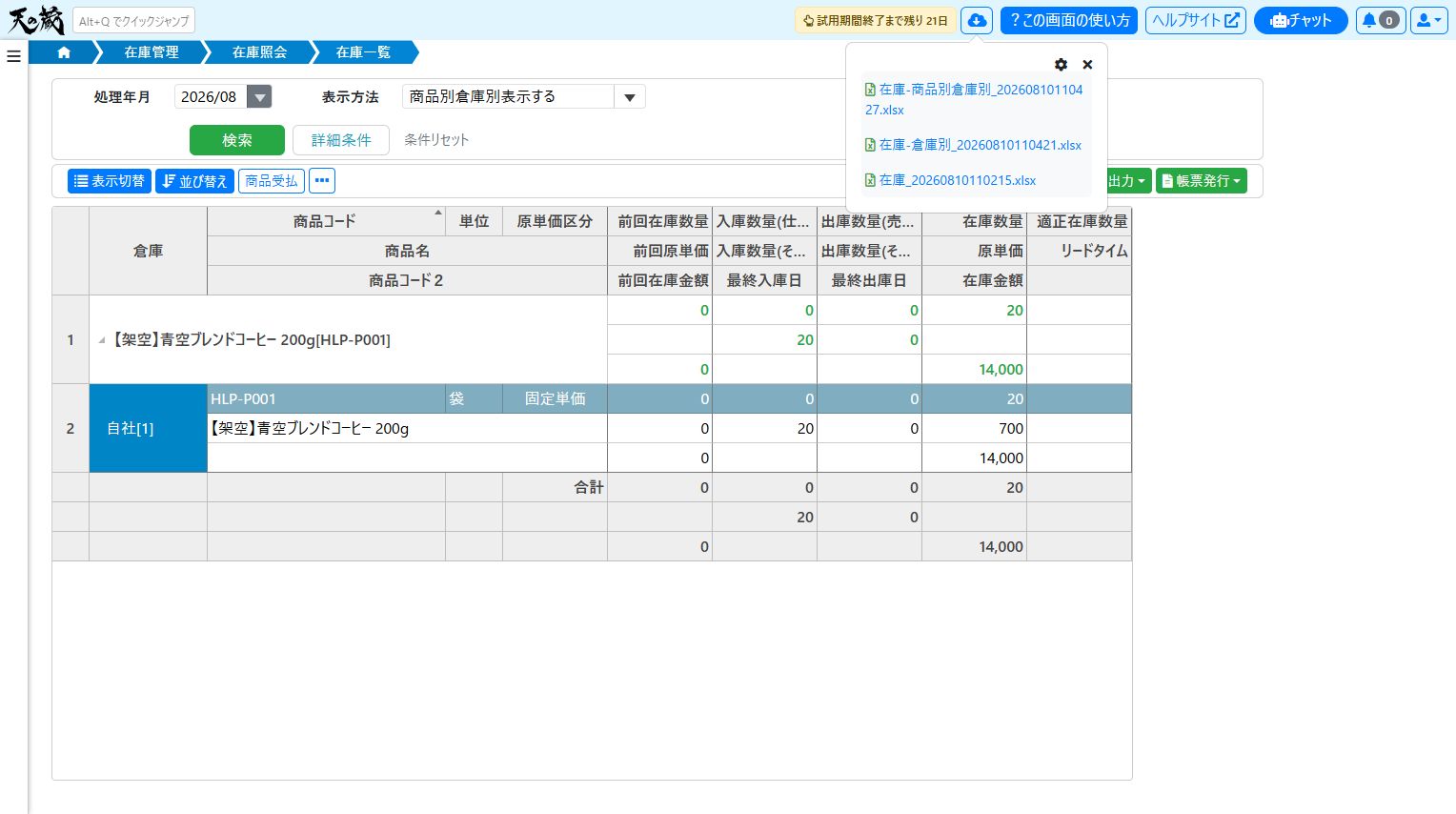Image resolution: width=1456 pixels, height=814 pixels.
Task: Click the 700 unit cost cell
Action: (x=974, y=428)
